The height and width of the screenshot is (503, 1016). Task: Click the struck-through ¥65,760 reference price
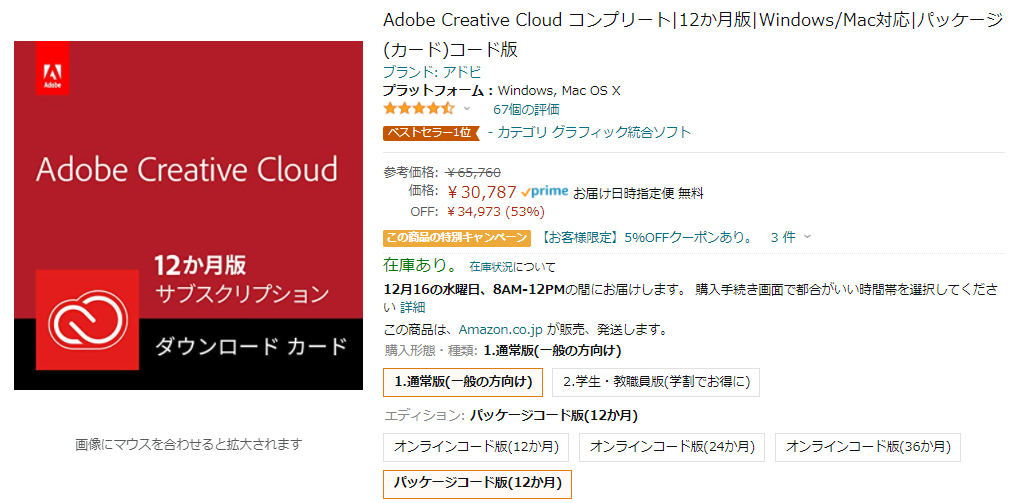[x=474, y=172]
